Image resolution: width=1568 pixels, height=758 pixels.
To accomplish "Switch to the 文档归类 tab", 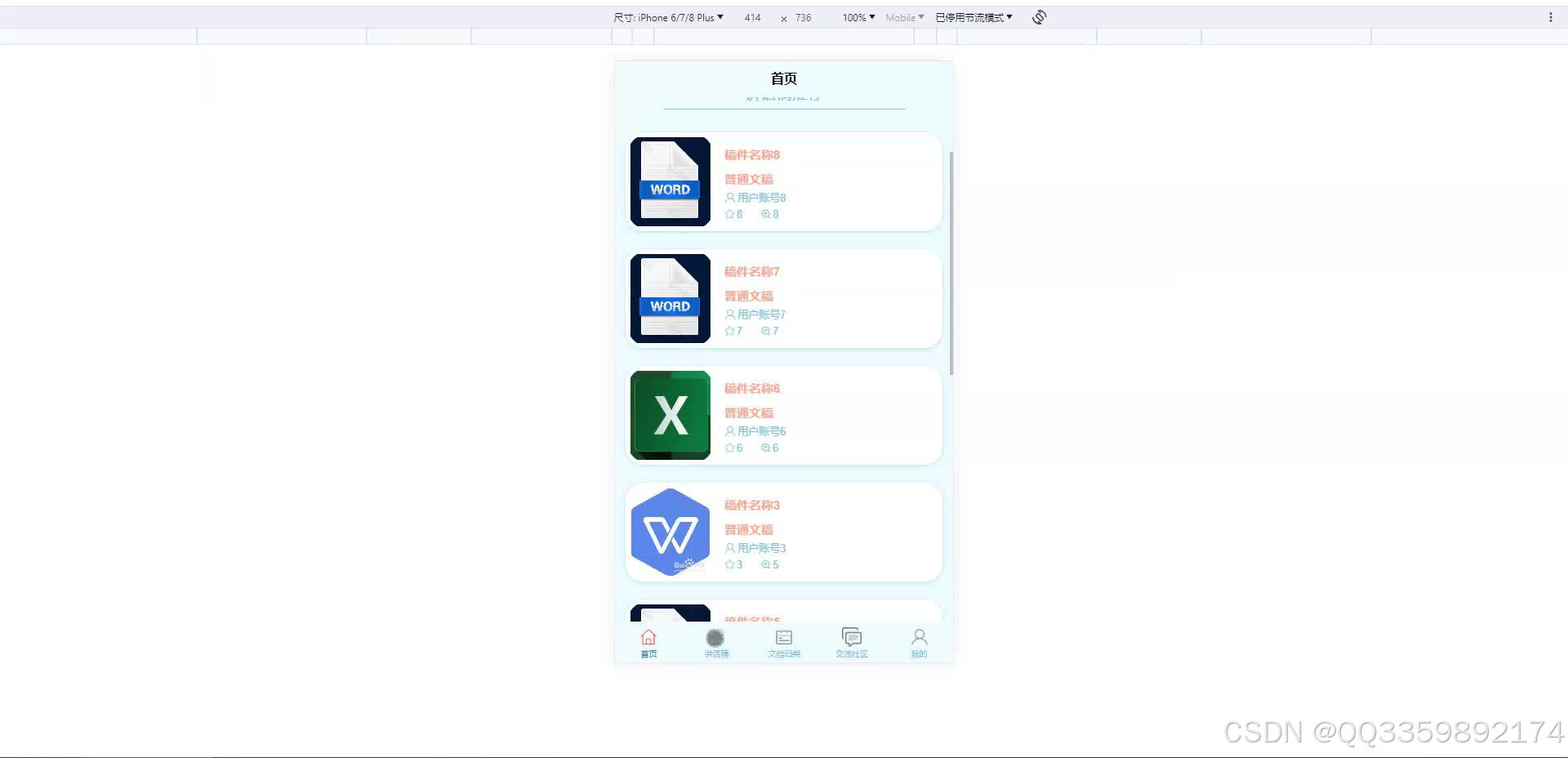I will (783, 643).
